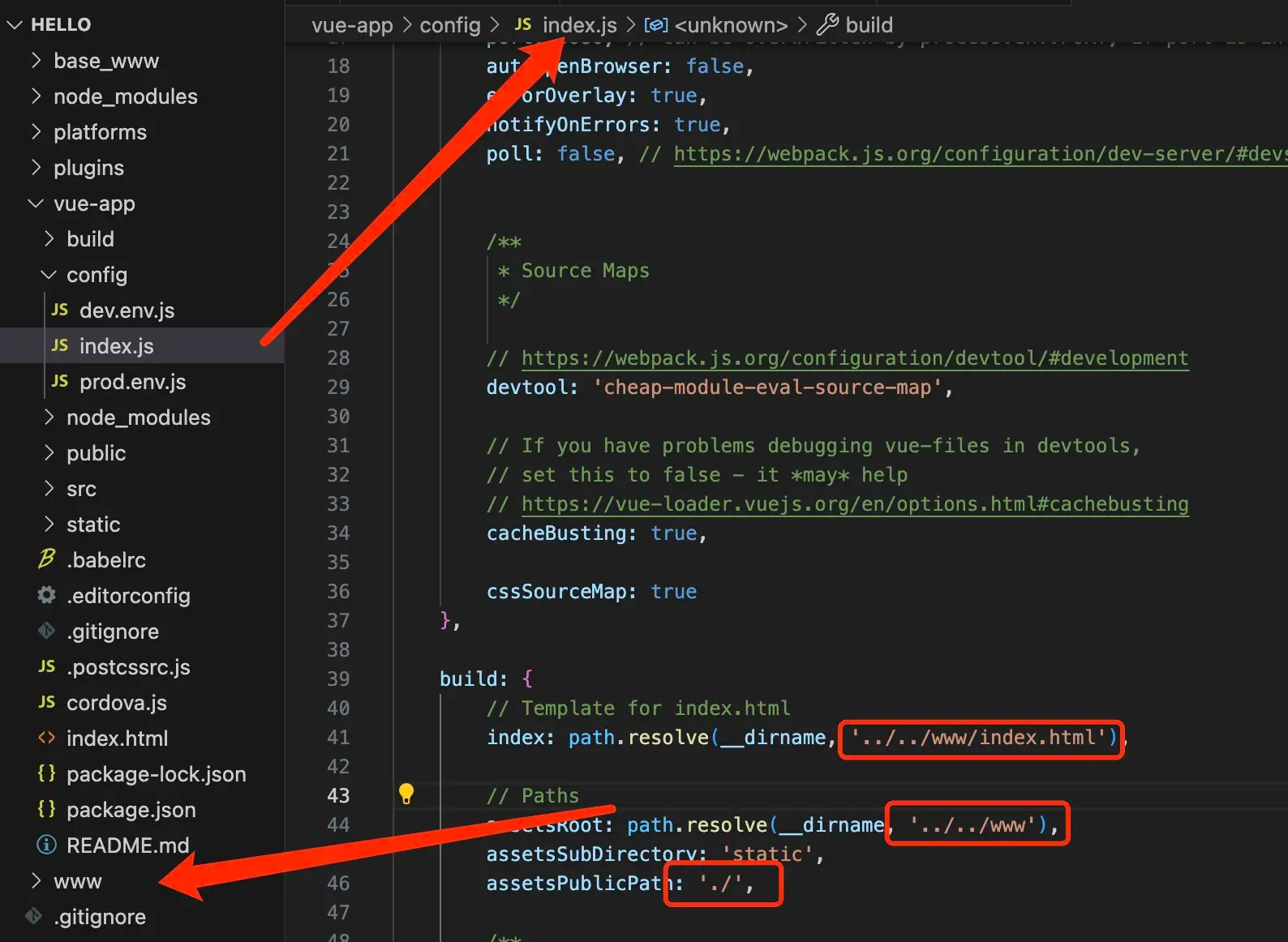Click vue-app in the breadcrumb
The image size is (1288, 942).
coord(352,25)
